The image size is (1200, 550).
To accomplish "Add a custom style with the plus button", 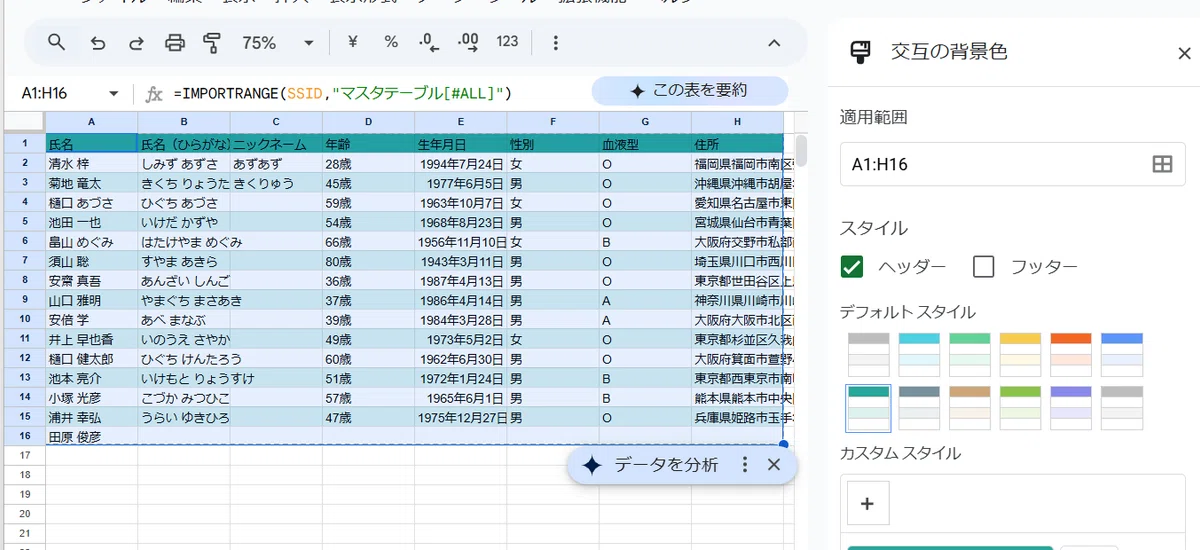I will tap(868, 504).
